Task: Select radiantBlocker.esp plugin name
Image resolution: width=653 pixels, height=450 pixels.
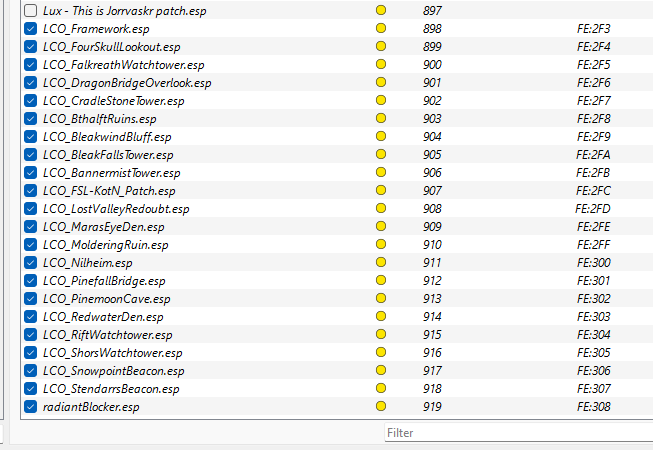Action: point(91,407)
